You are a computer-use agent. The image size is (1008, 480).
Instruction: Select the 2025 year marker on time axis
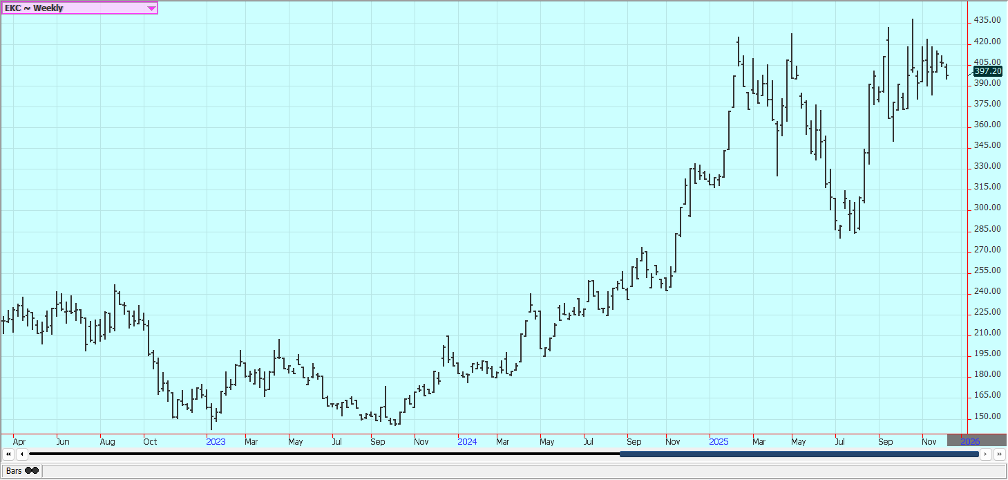tap(718, 440)
